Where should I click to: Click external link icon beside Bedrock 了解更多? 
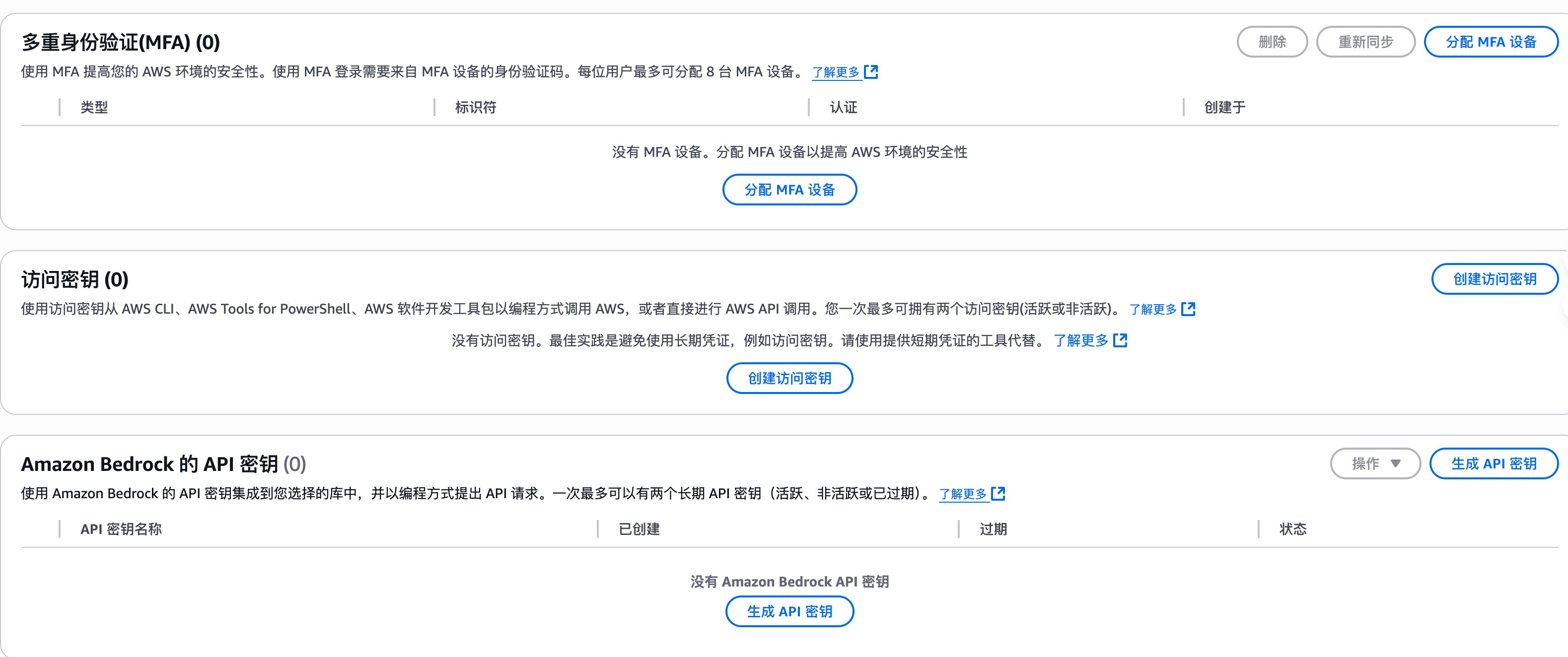[x=998, y=493]
